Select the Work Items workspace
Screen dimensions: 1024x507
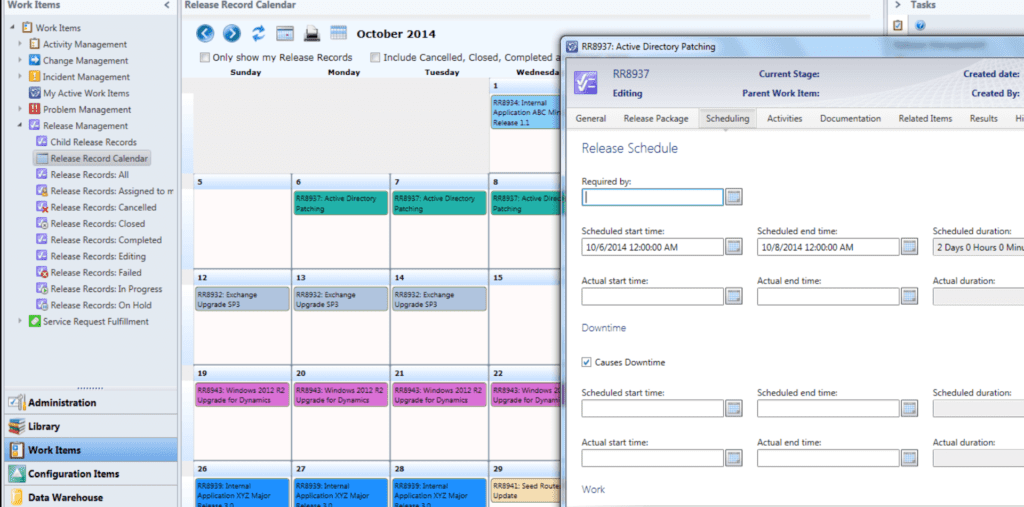coord(90,450)
